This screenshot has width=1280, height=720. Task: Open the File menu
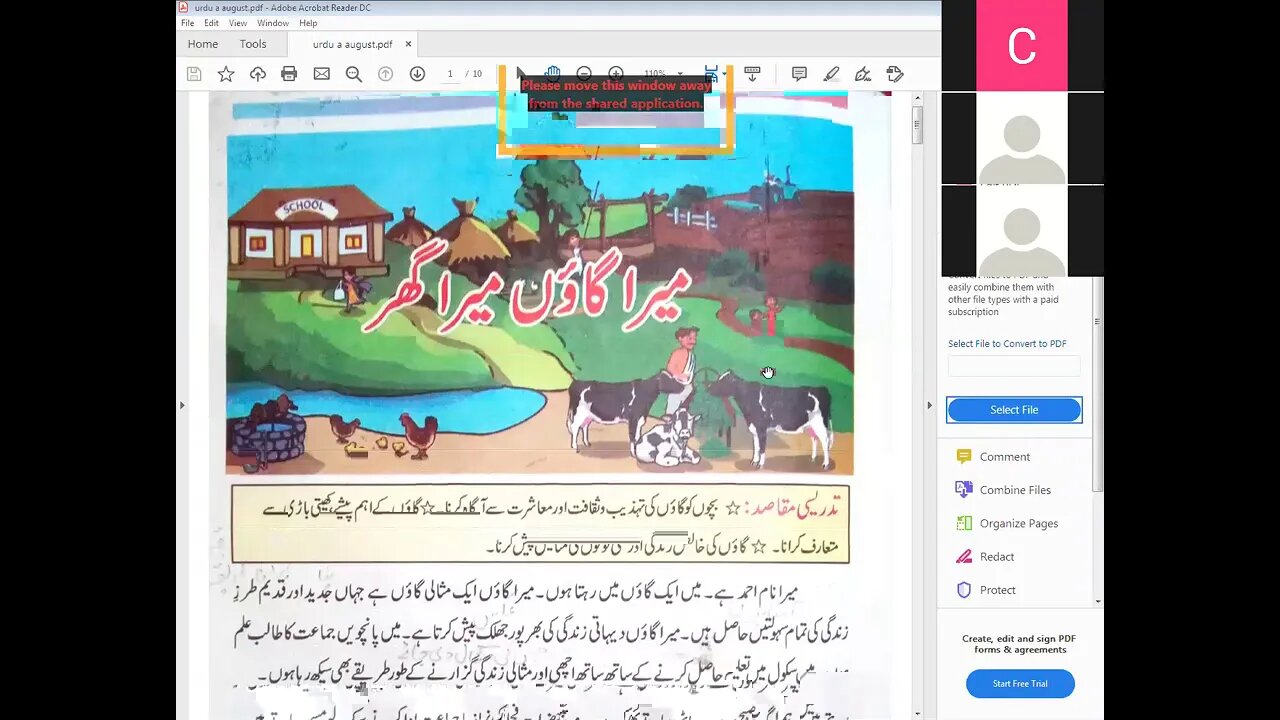187,23
